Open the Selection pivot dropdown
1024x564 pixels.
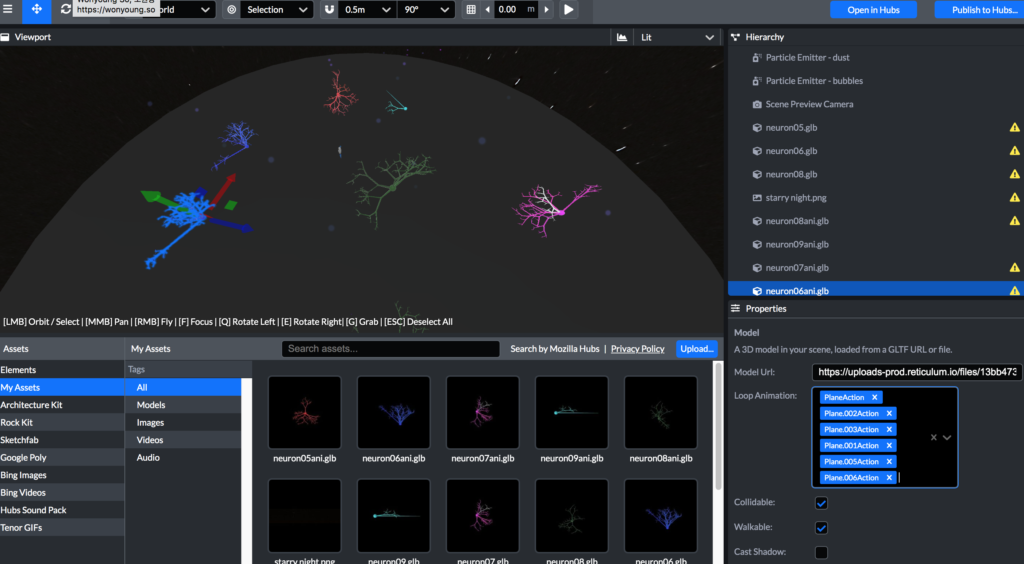click(277, 10)
